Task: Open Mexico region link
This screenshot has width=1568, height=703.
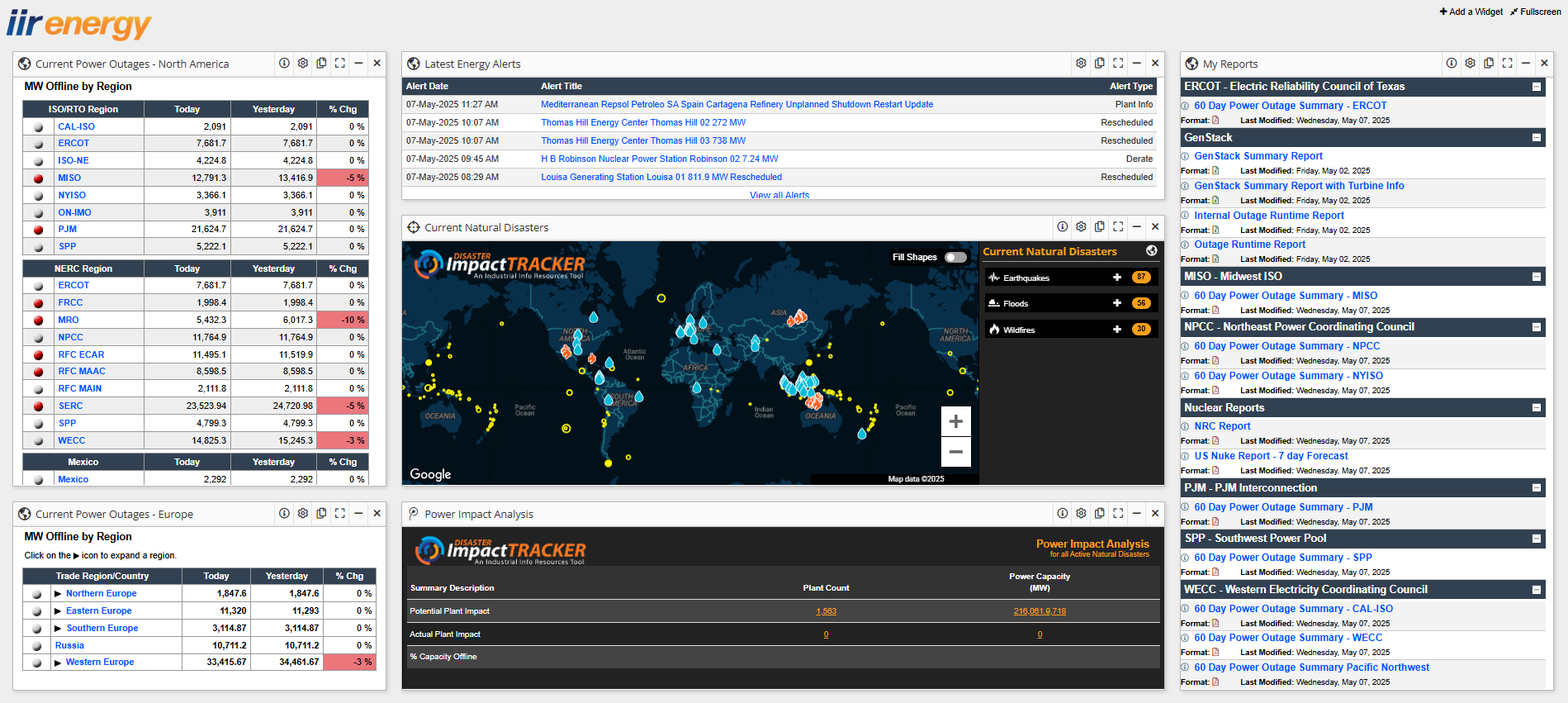Action: (x=73, y=479)
